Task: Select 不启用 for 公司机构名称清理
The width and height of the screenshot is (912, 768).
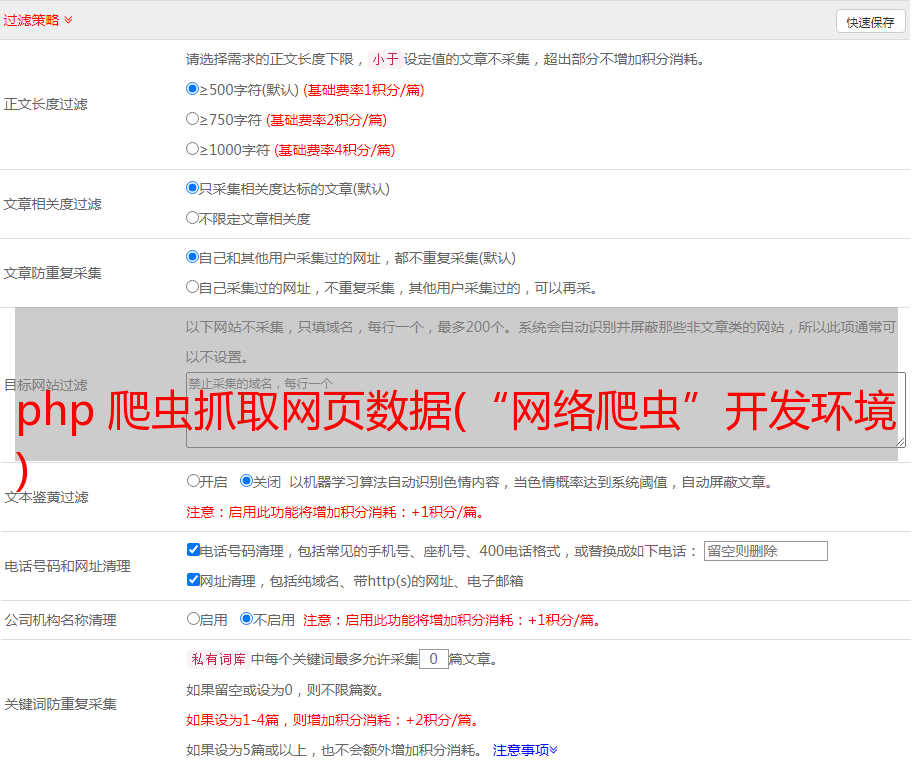Action: point(246,619)
